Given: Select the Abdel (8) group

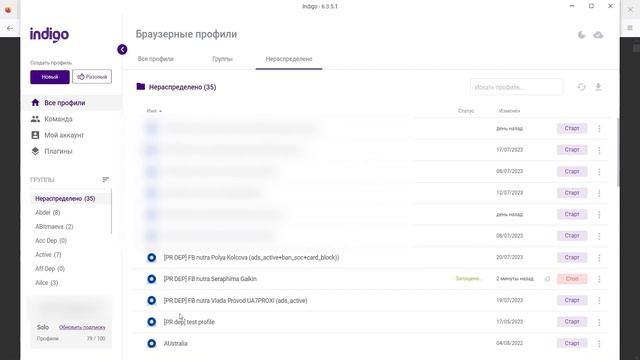Looking at the screenshot, I should click(48, 213).
